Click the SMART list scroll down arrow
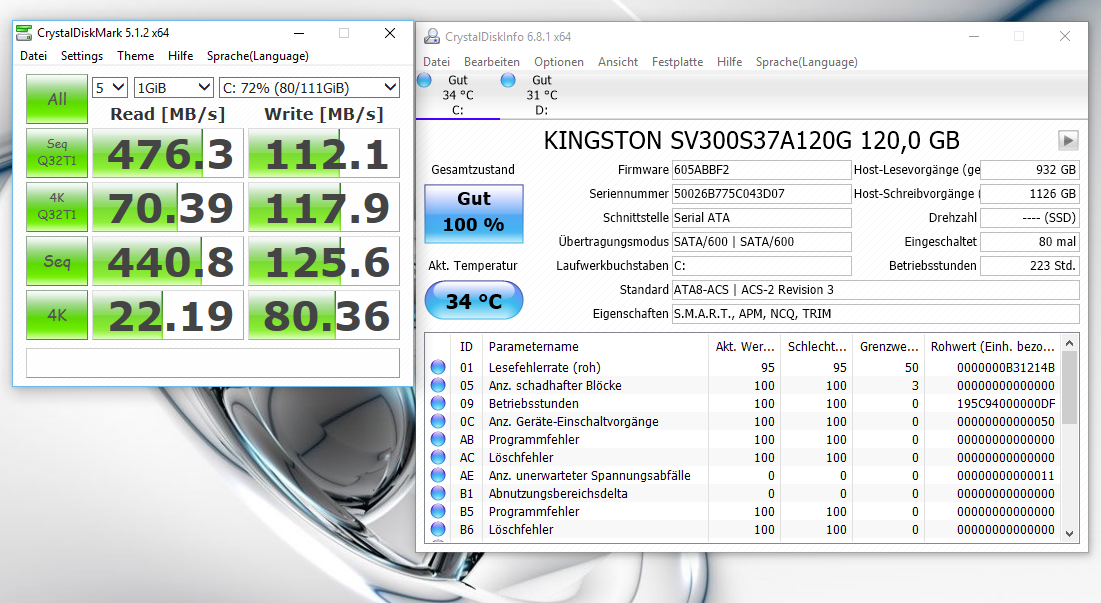Screen dimensions: 1101x603 pyautogui.click(x=1069, y=534)
